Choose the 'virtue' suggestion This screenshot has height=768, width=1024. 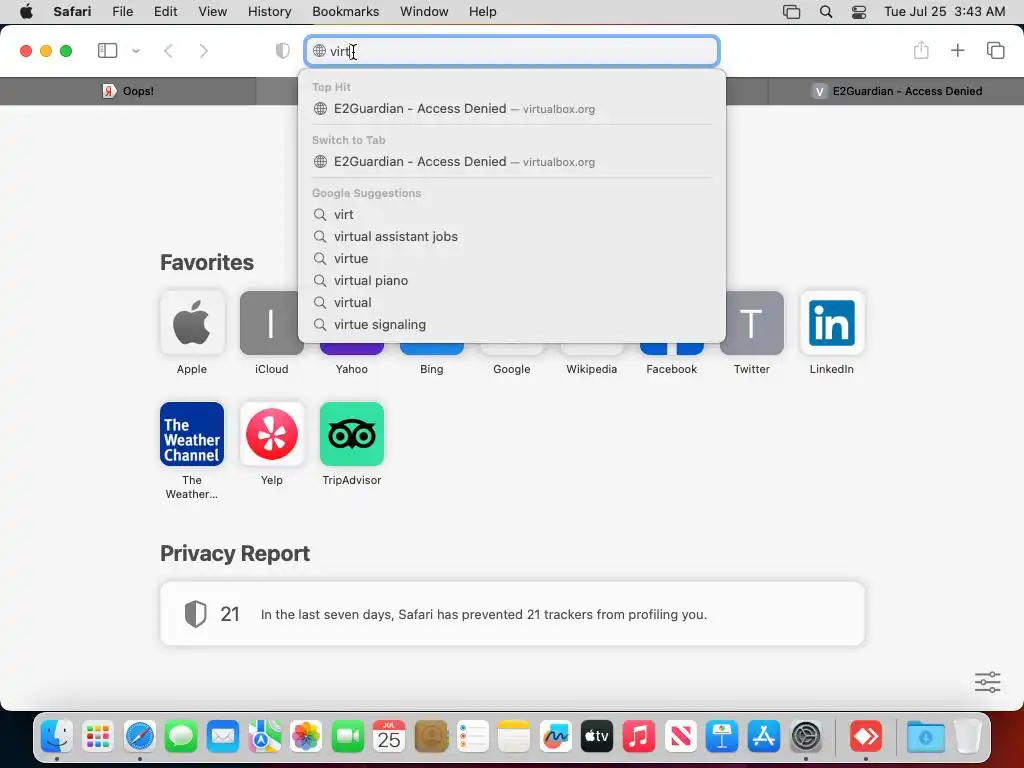pos(512,259)
